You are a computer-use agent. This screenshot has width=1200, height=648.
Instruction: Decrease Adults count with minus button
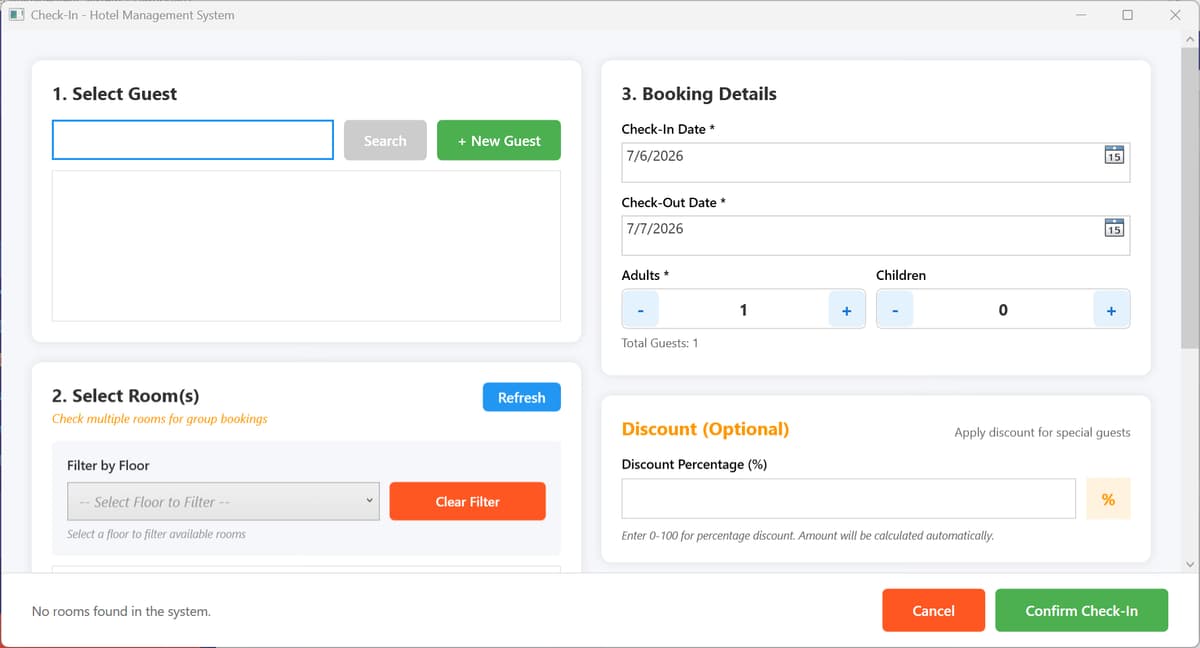coord(640,310)
